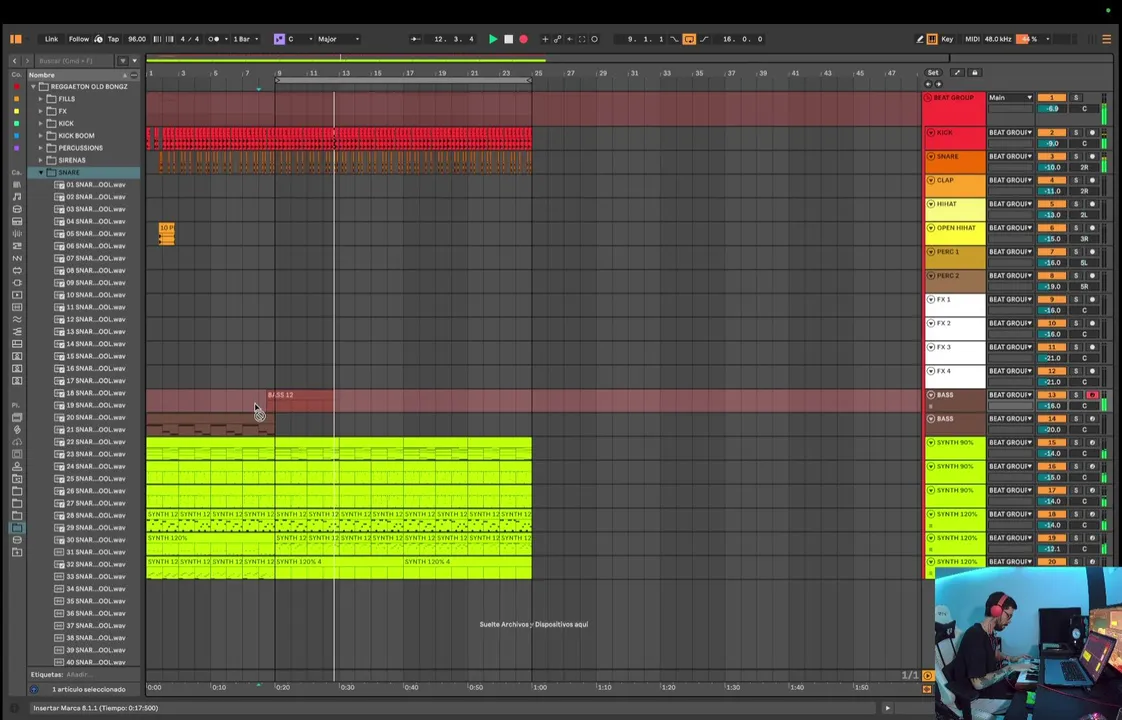Image resolution: width=1122 pixels, height=720 pixels.
Task: Expand the SIRENAS folder
Action: pyautogui.click(x=41, y=160)
